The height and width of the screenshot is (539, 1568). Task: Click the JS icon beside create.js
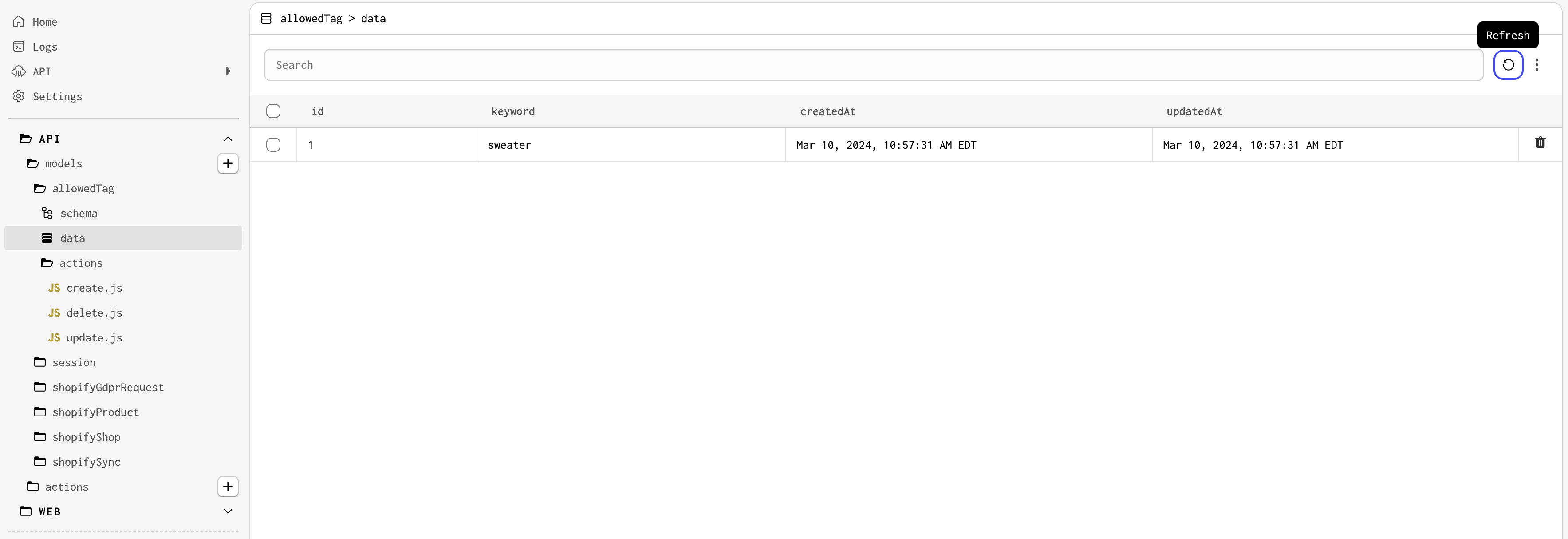54,288
